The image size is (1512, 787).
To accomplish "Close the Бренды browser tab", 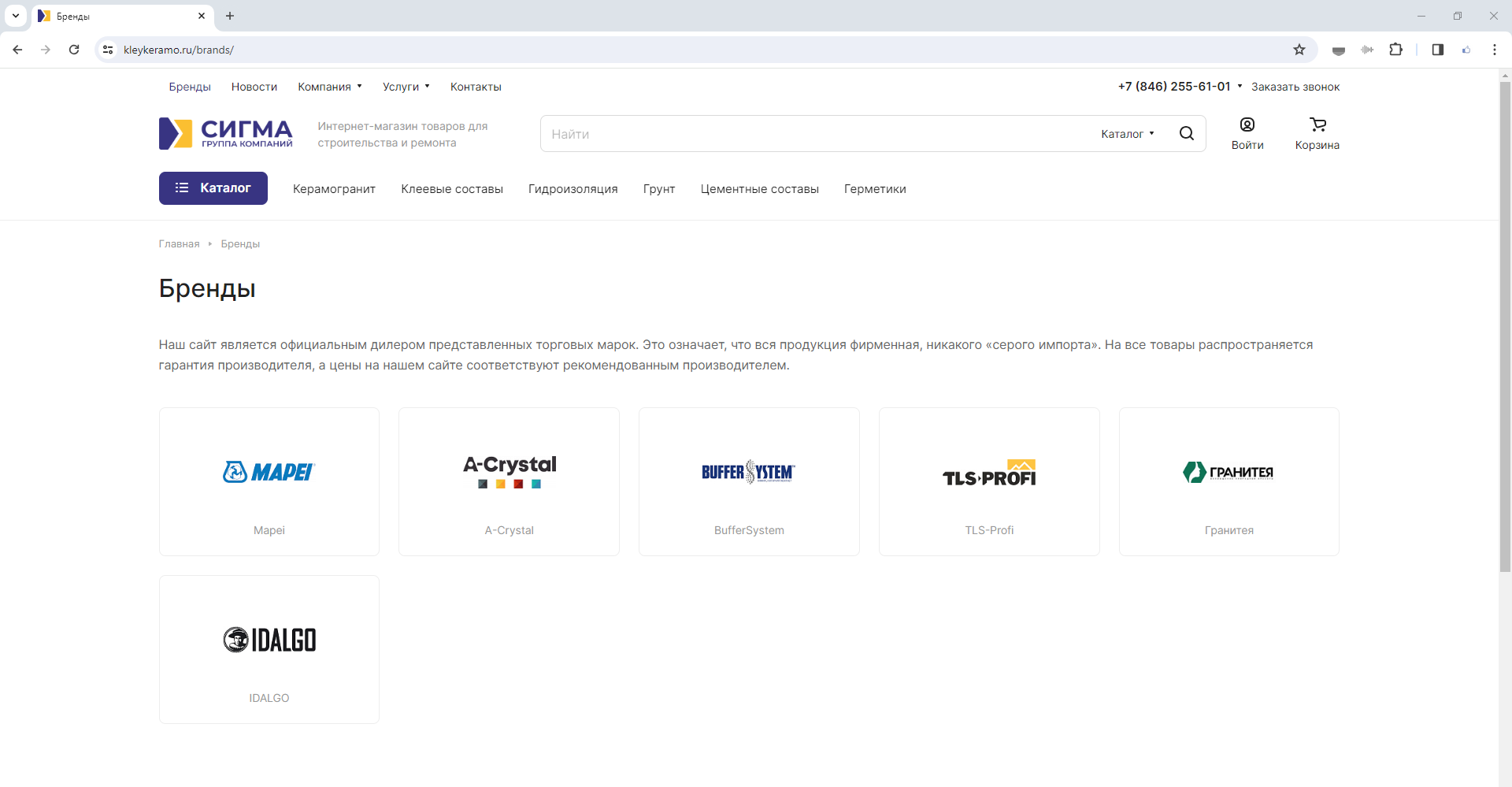I will [x=202, y=16].
